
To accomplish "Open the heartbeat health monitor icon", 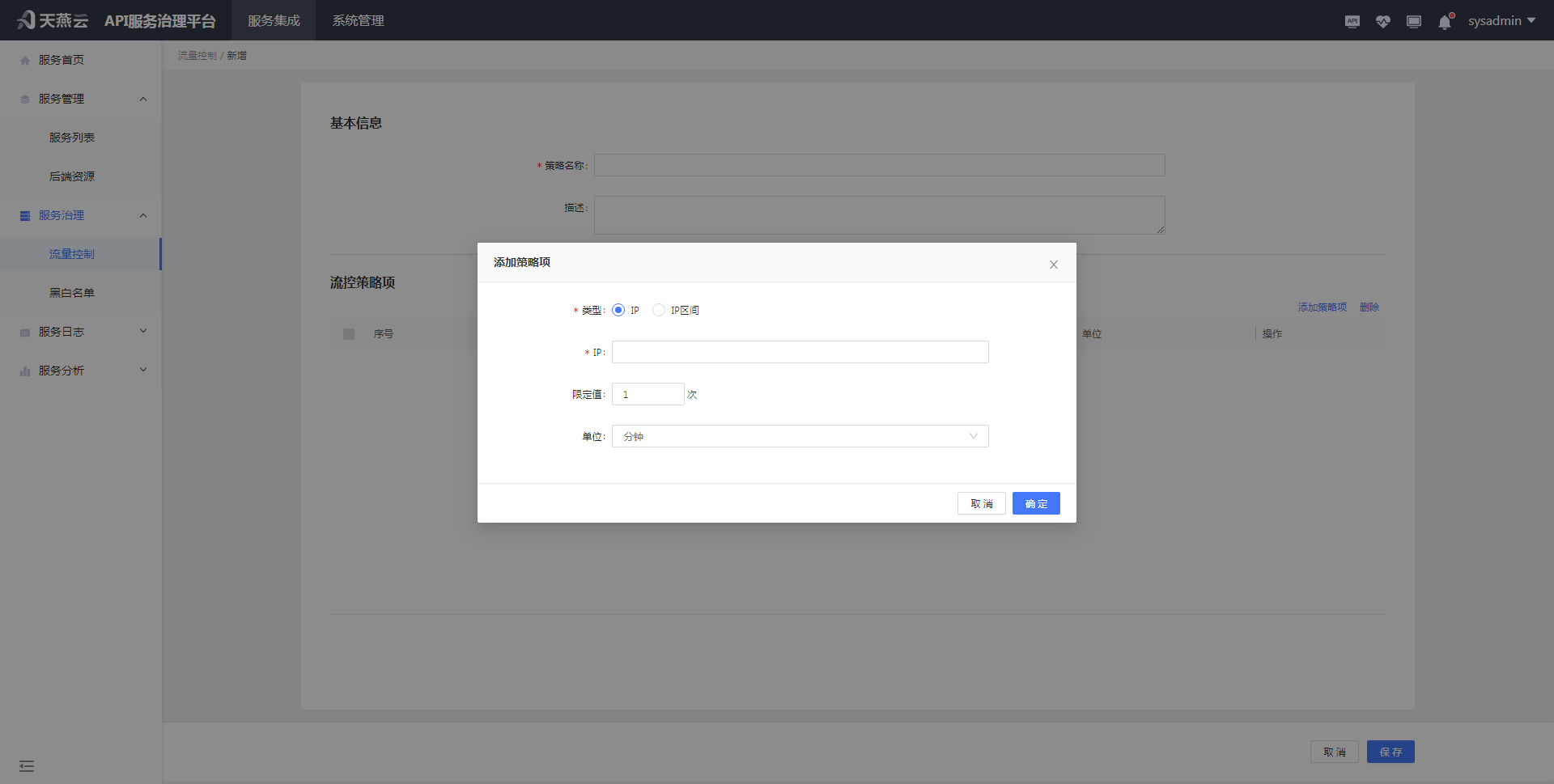I will click(1382, 22).
